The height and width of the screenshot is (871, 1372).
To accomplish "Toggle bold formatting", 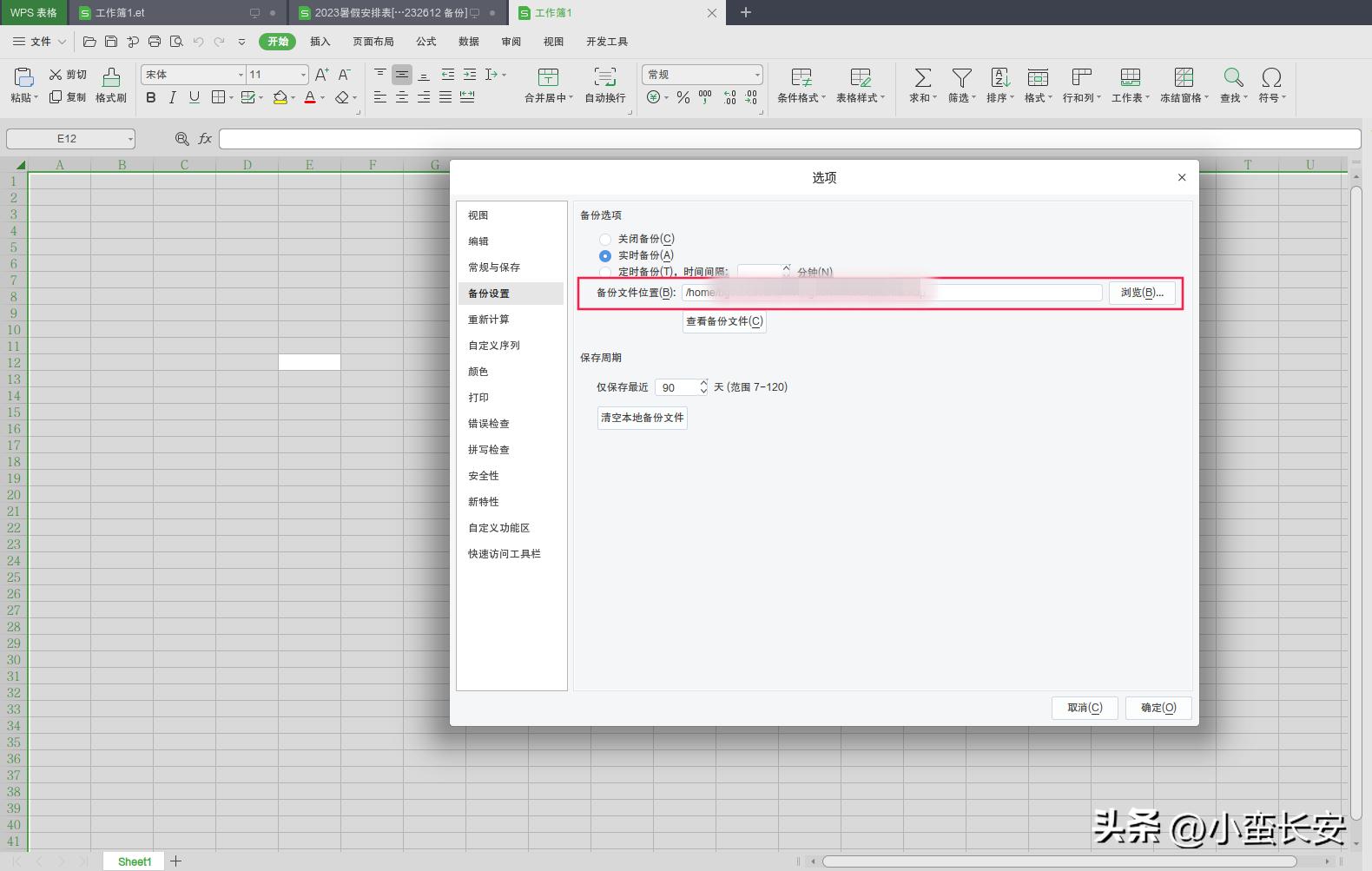I will point(151,97).
